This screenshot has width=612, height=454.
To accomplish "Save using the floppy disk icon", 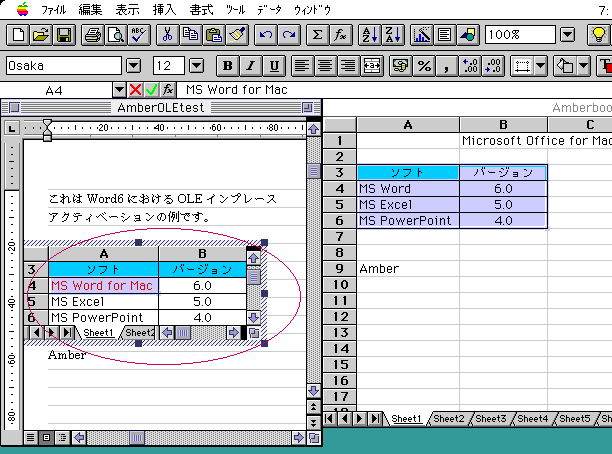I will (64, 35).
